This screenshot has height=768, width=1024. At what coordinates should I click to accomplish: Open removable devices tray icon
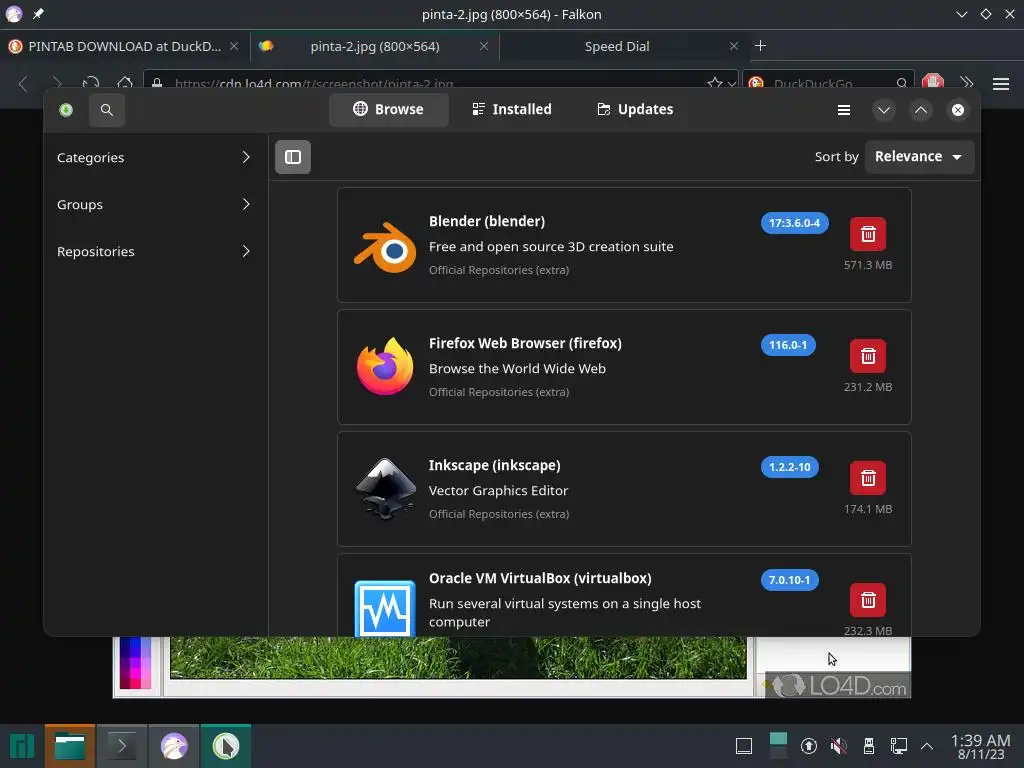(x=869, y=746)
